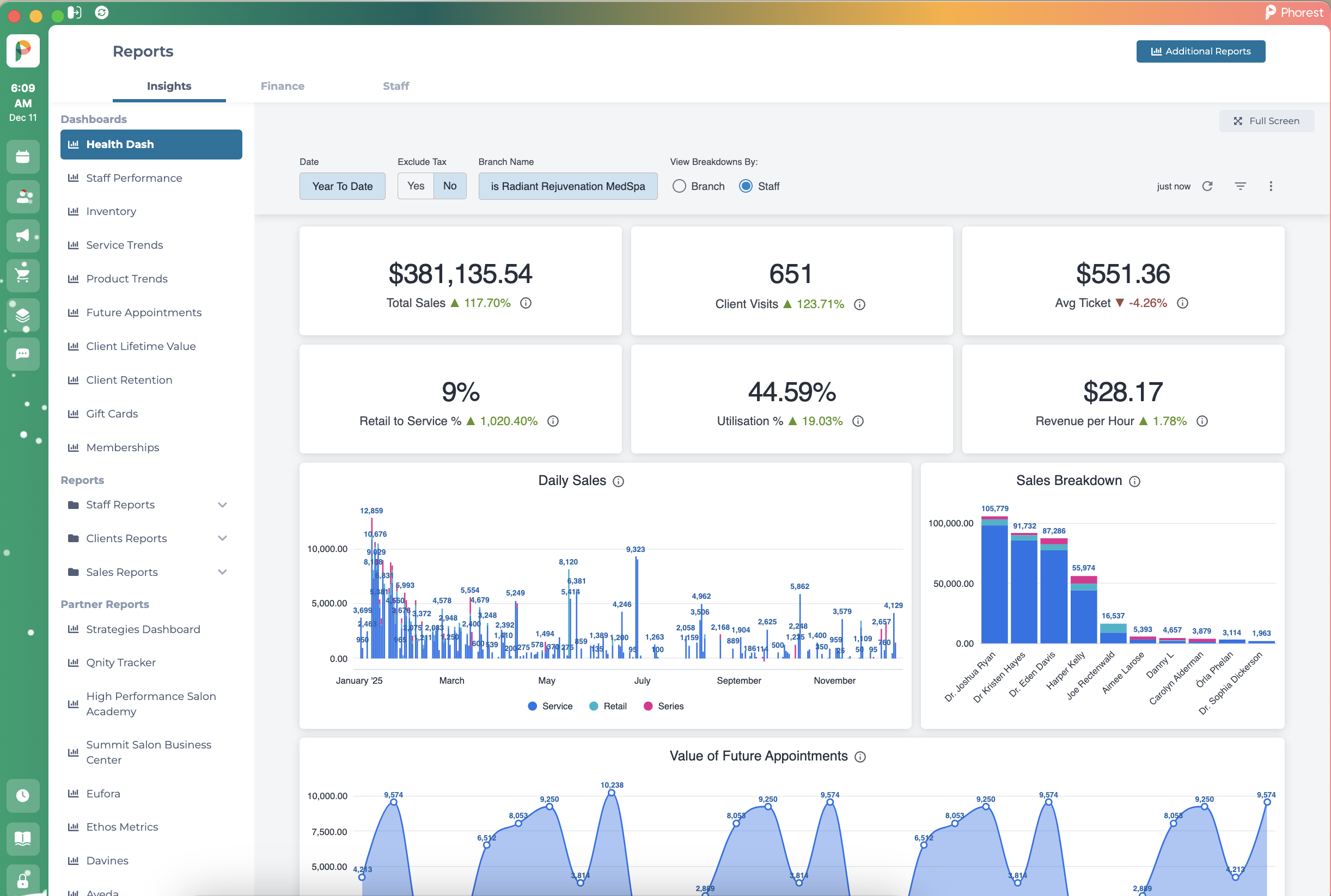Select the stacked layers inventory icon
This screenshot has width=1331, height=896.
coord(23,315)
